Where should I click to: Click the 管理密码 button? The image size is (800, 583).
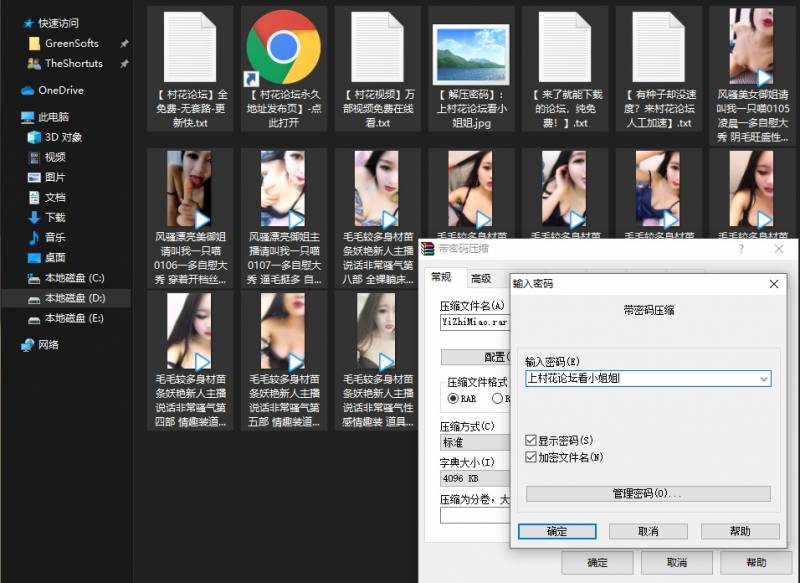[x=647, y=494]
